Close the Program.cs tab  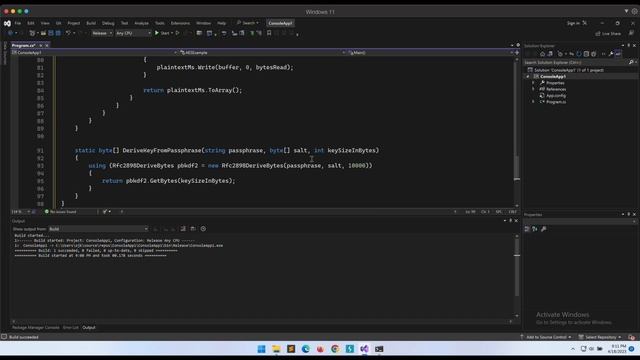tap(47, 45)
